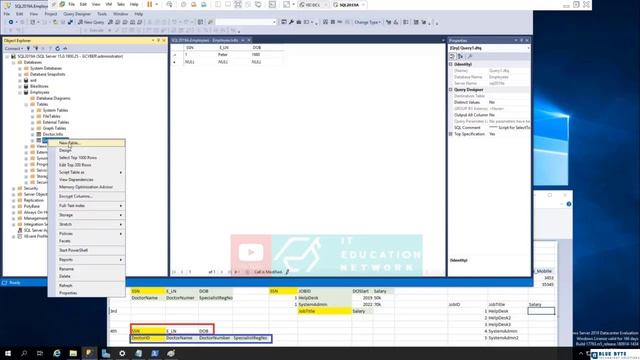
Task: Open the SSMS Tools menu
Action: tap(102, 14)
